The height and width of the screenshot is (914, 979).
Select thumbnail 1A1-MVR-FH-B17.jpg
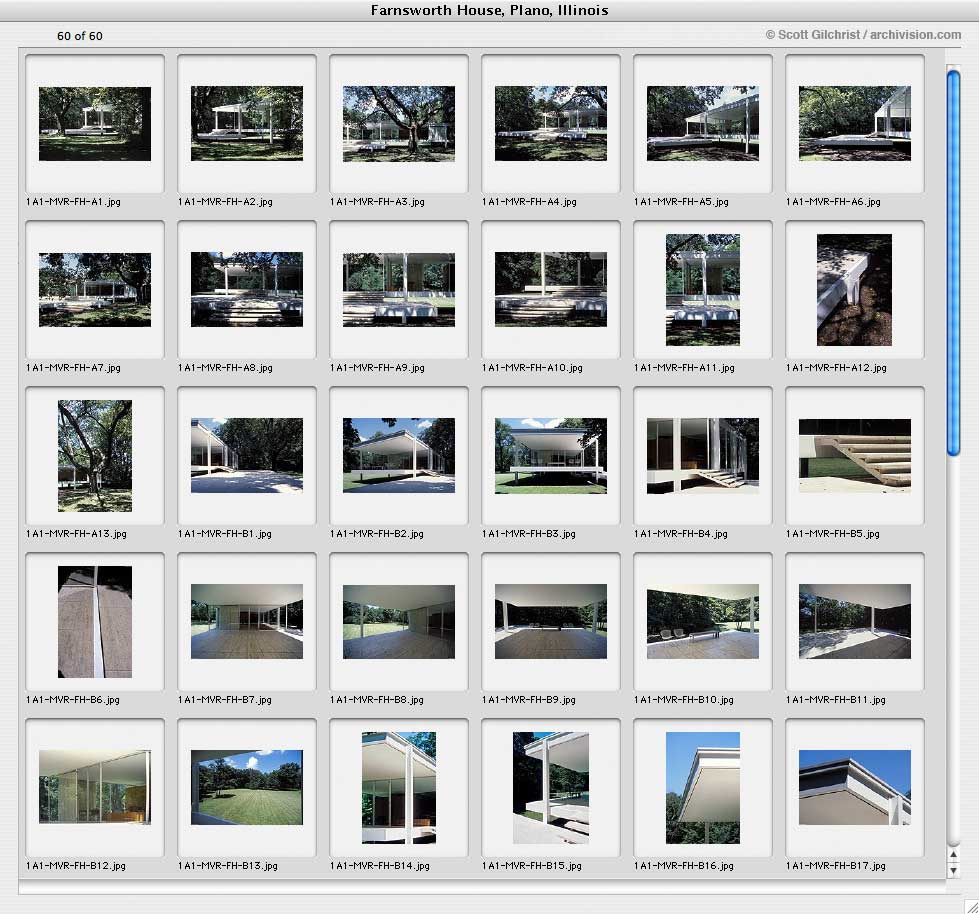855,787
